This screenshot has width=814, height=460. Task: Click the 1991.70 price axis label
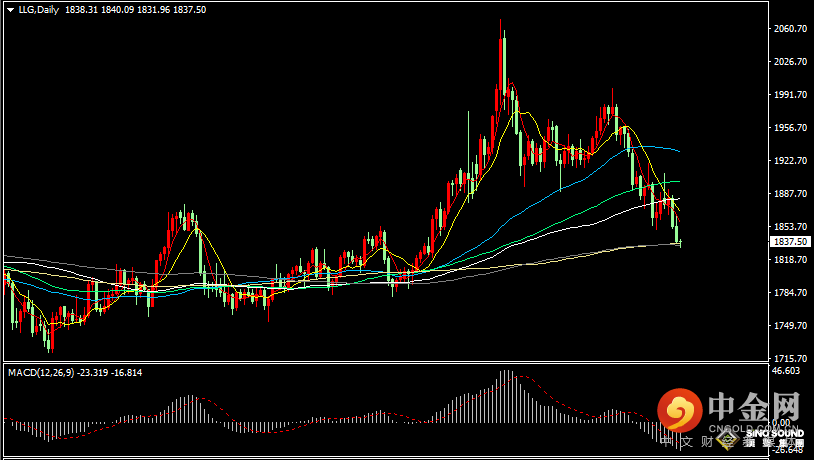coord(789,95)
